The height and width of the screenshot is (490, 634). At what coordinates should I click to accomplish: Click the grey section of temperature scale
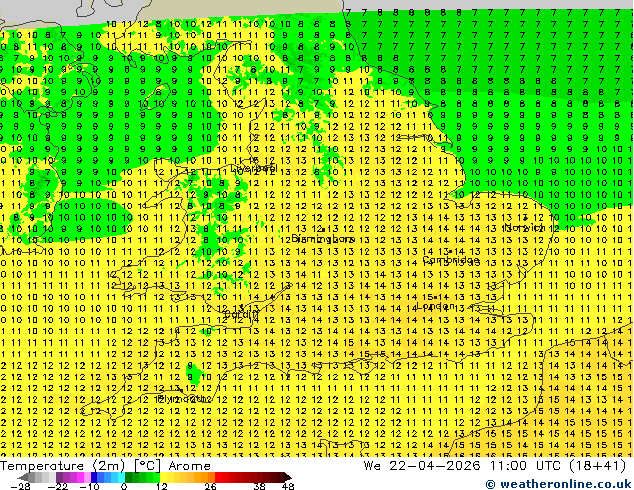pyautogui.click(x=38, y=477)
